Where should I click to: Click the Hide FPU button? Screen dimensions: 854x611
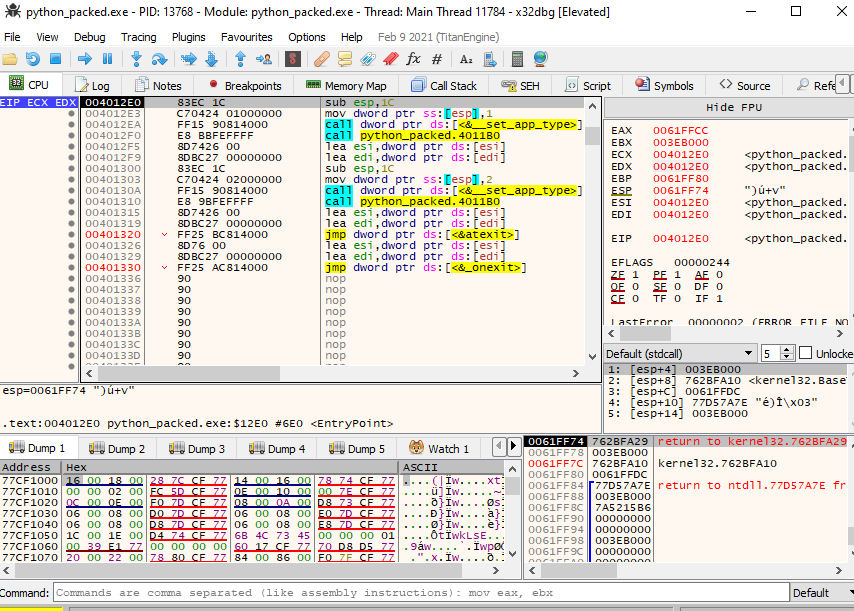733,107
